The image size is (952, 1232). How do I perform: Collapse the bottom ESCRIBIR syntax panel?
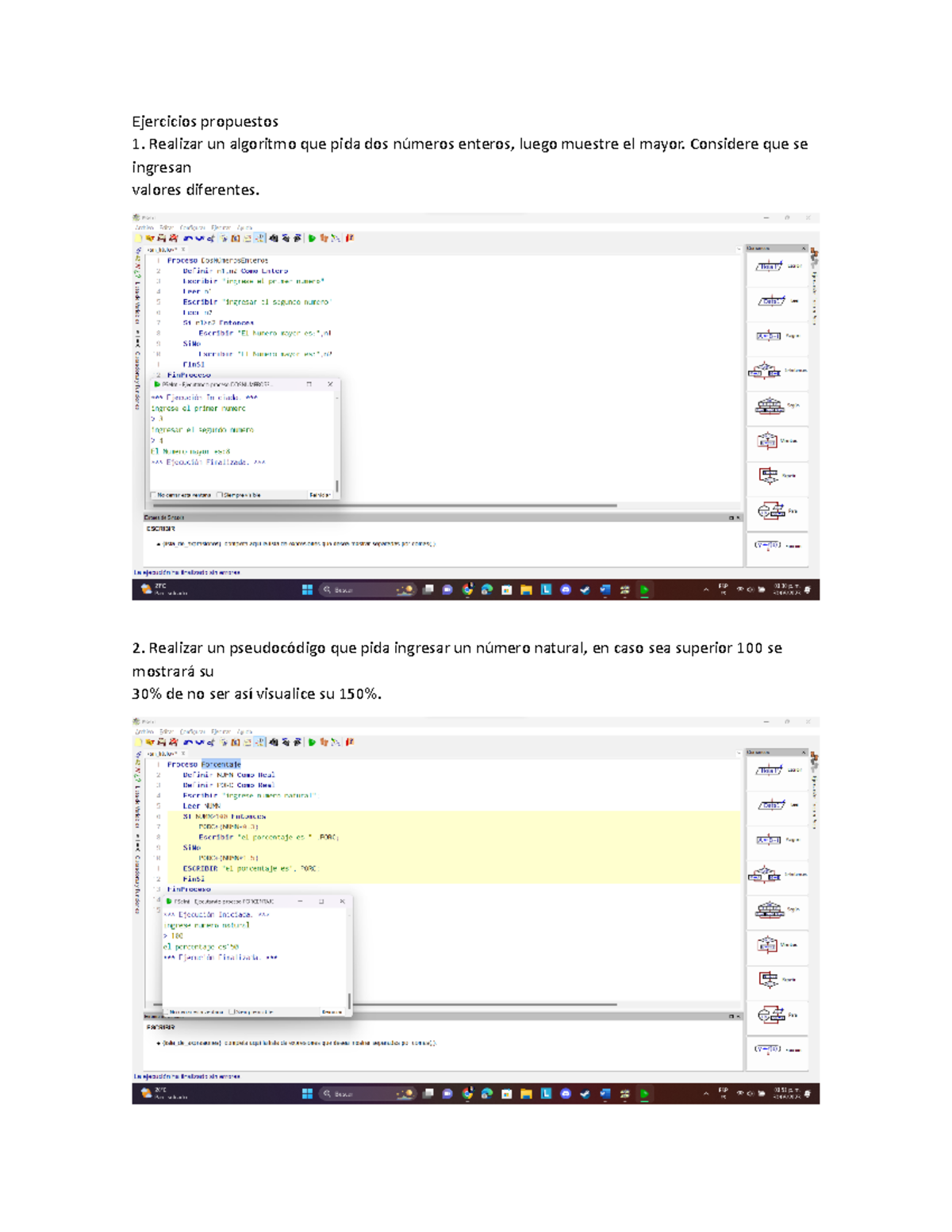(738, 517)
